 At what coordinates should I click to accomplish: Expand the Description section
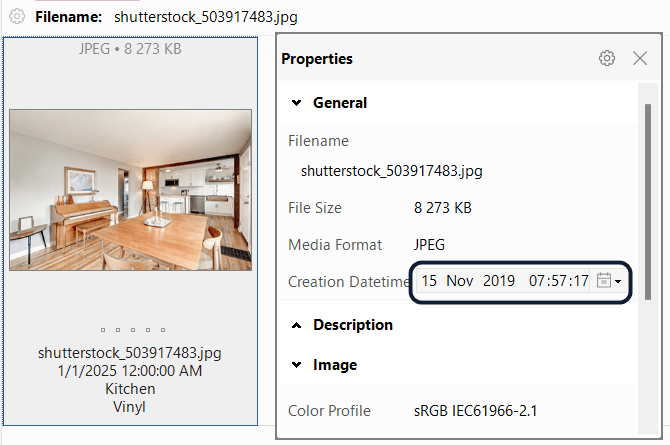click(x=296, y=325)
